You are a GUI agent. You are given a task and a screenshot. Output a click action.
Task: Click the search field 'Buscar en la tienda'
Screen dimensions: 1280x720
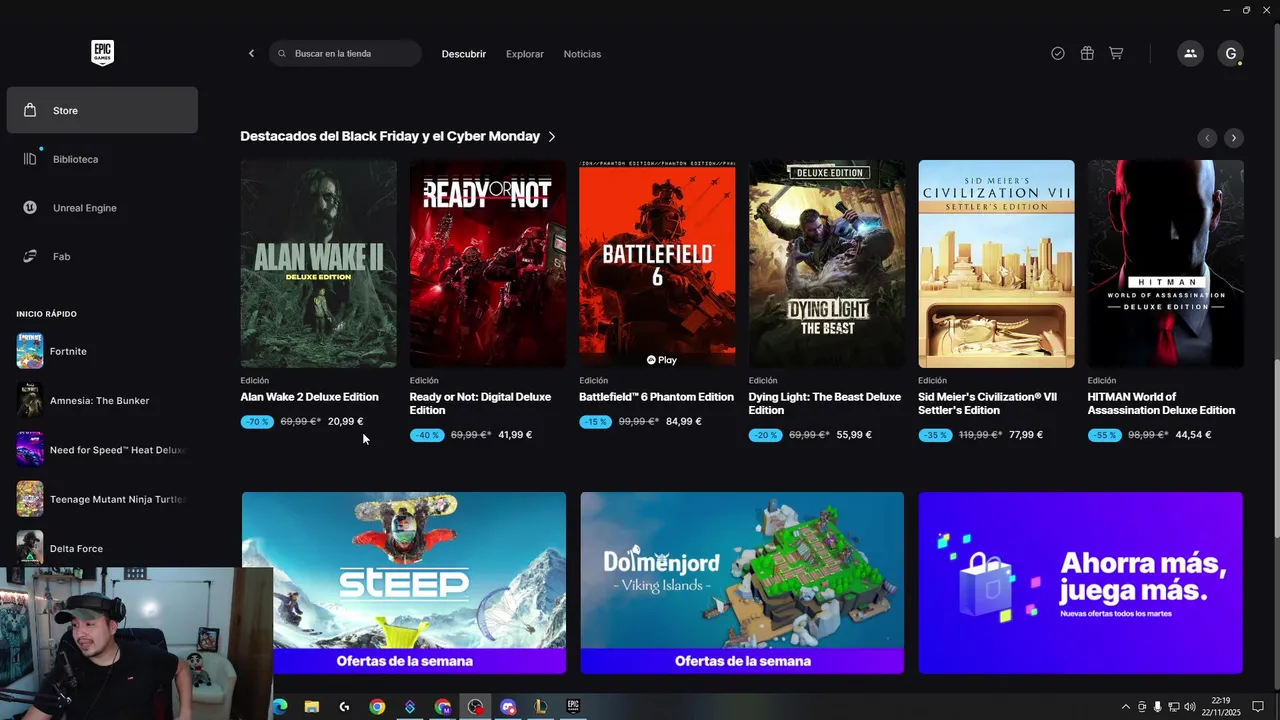click(x=345, y=54)
